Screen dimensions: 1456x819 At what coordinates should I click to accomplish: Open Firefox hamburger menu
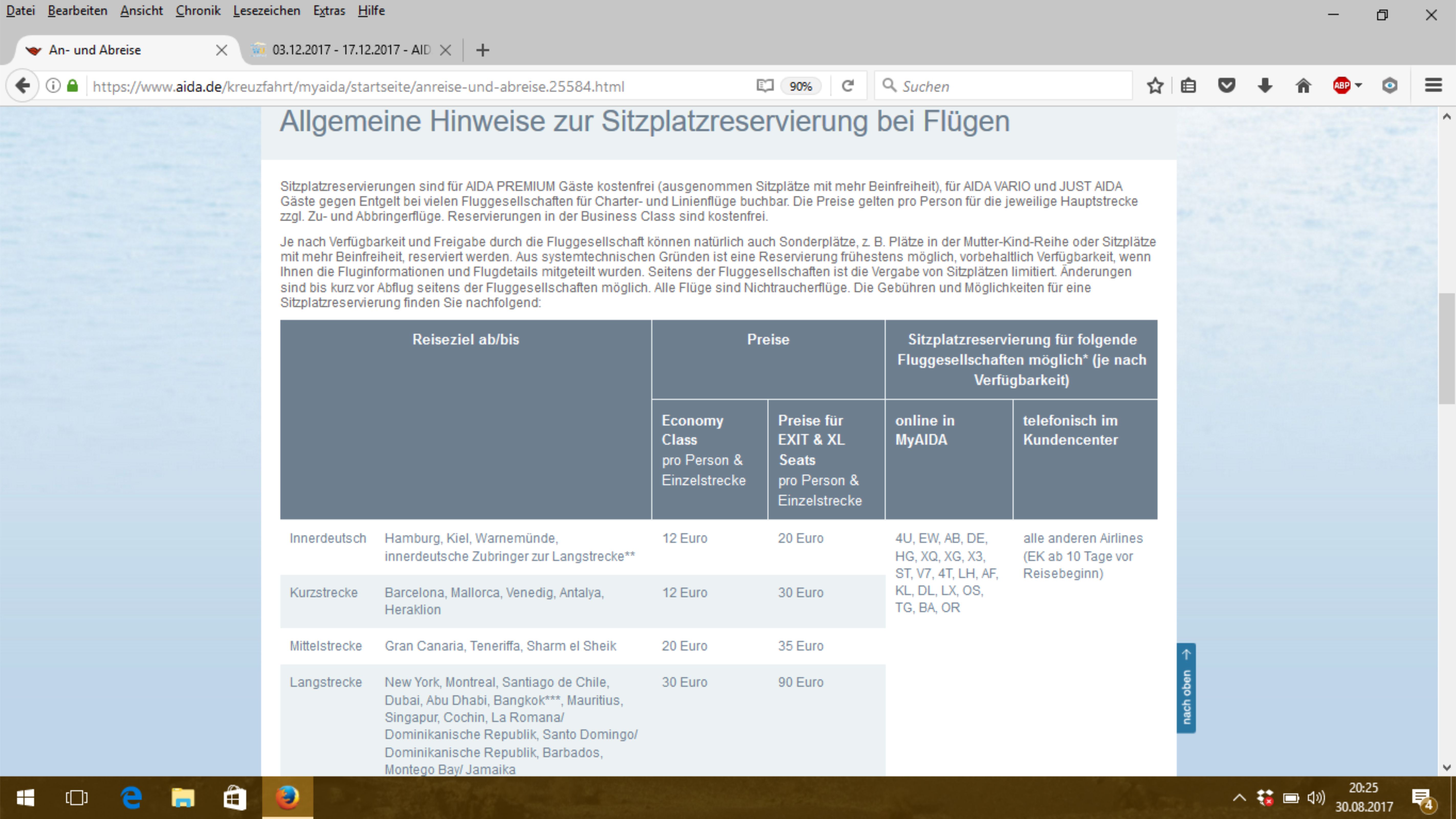click(x=1433, y=86)
